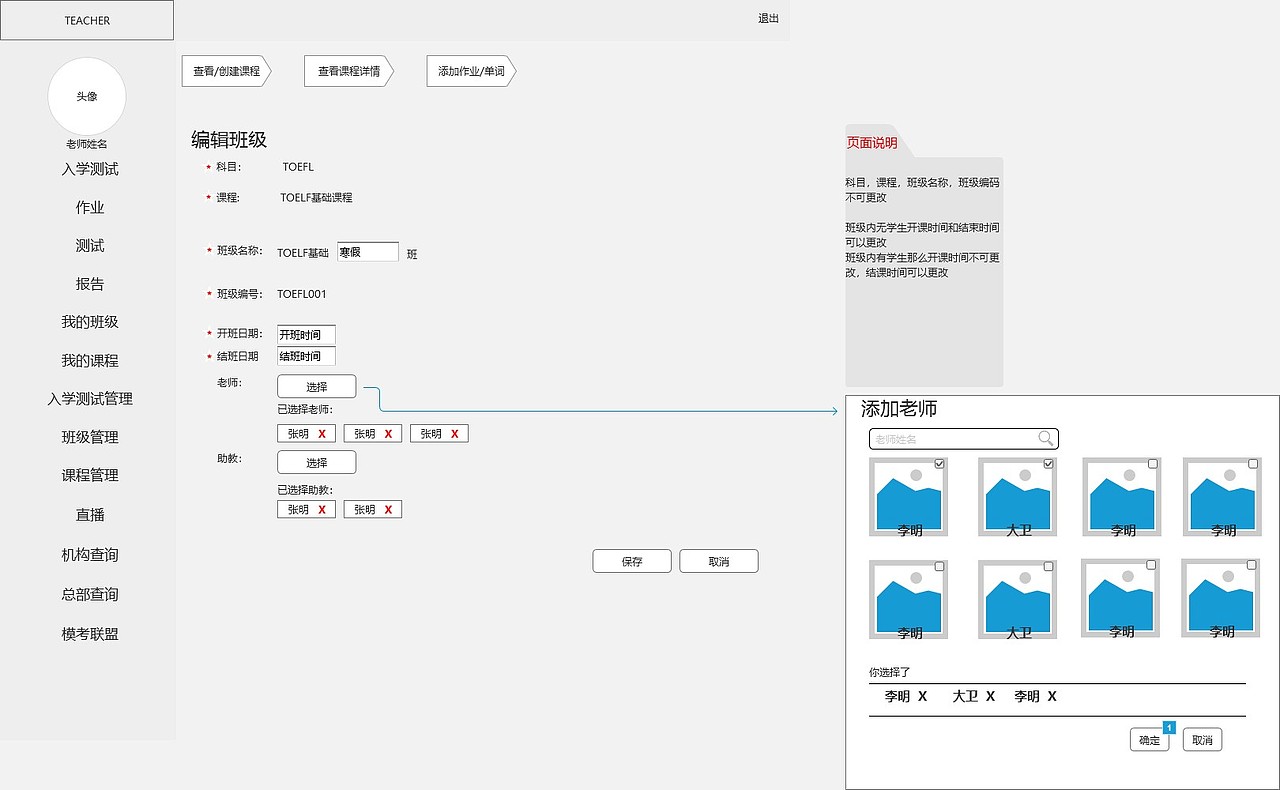The image size is (1280, 790).
Task: Open 总部查询 in the sidebar
Action: [90, 594]
